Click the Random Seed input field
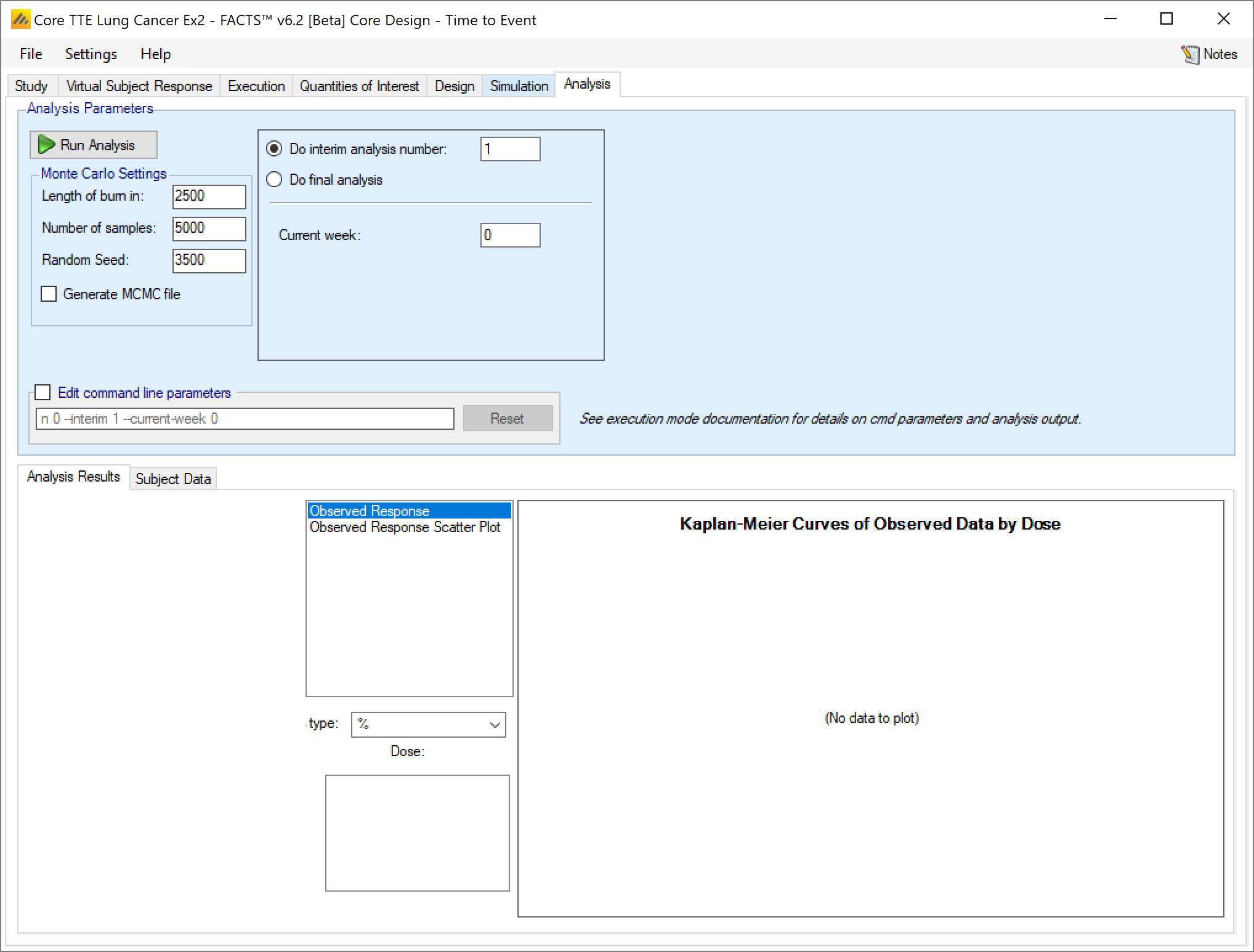 [x=209, y=260]
